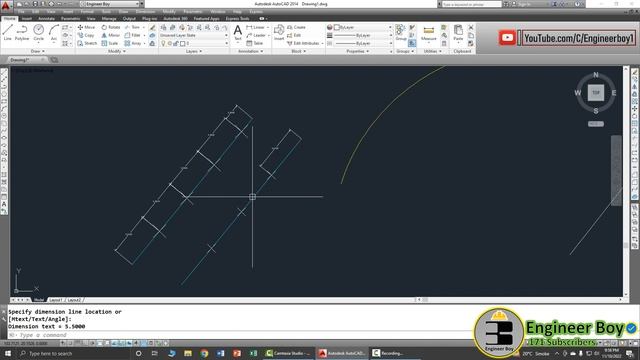Insert a Table from Annotation panel
Screen dimensions: 640x360
[x=255, y=43]
